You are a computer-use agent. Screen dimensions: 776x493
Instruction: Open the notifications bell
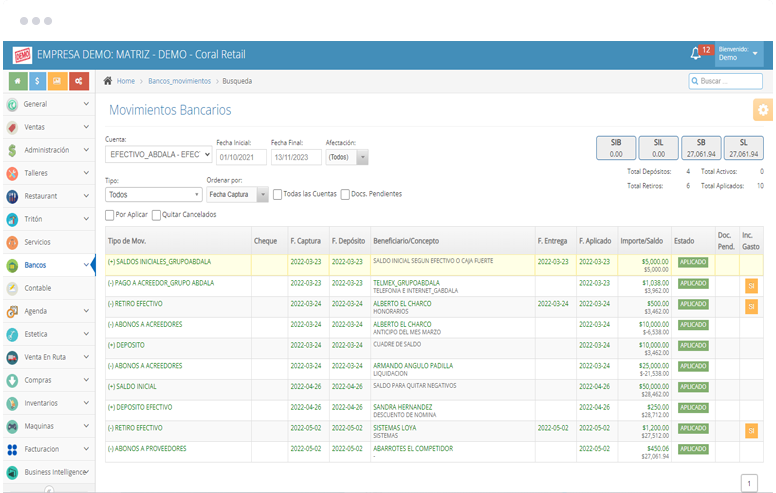tap(695, 53)
